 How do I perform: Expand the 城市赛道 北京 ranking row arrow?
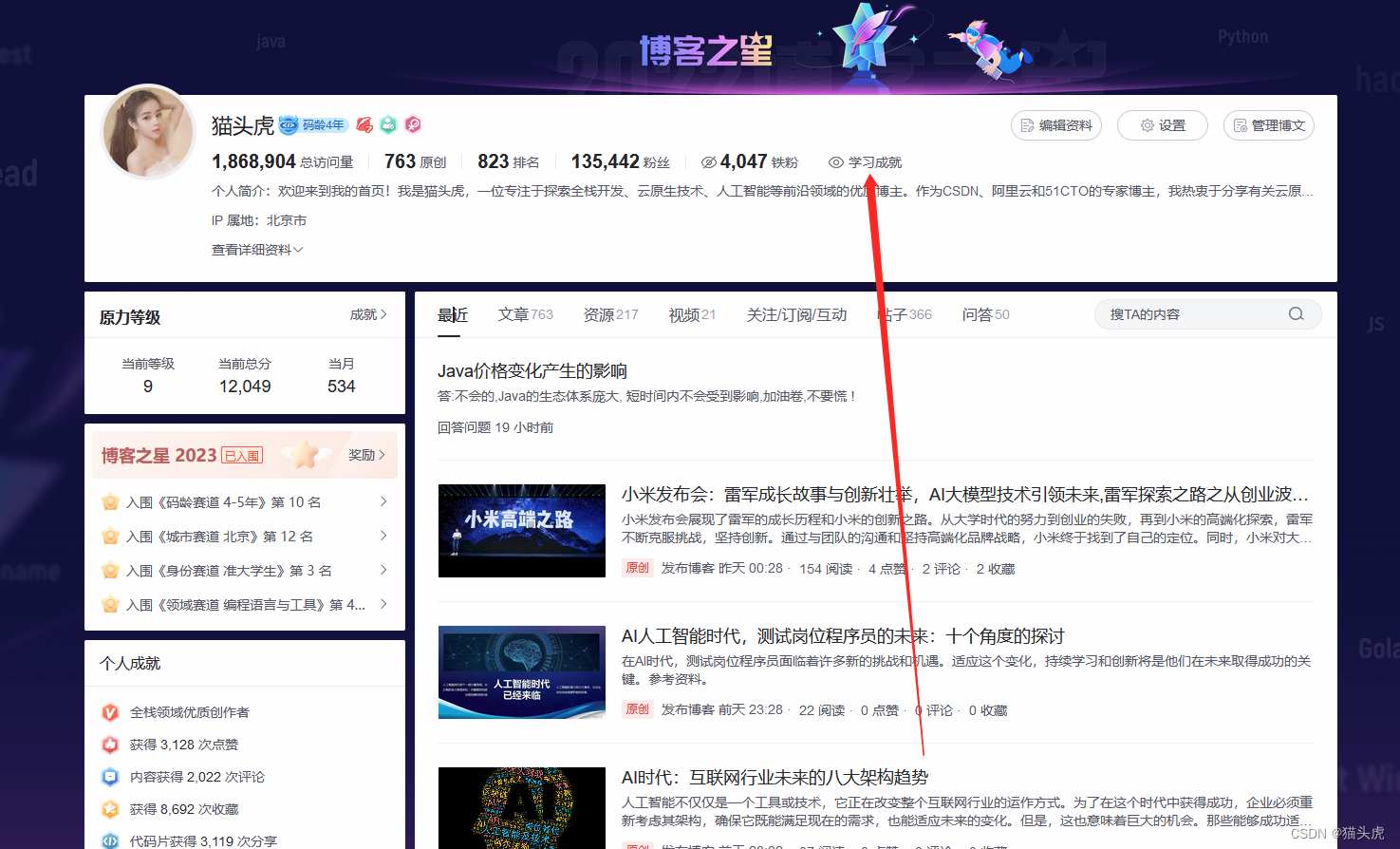(x=383, y=536)
